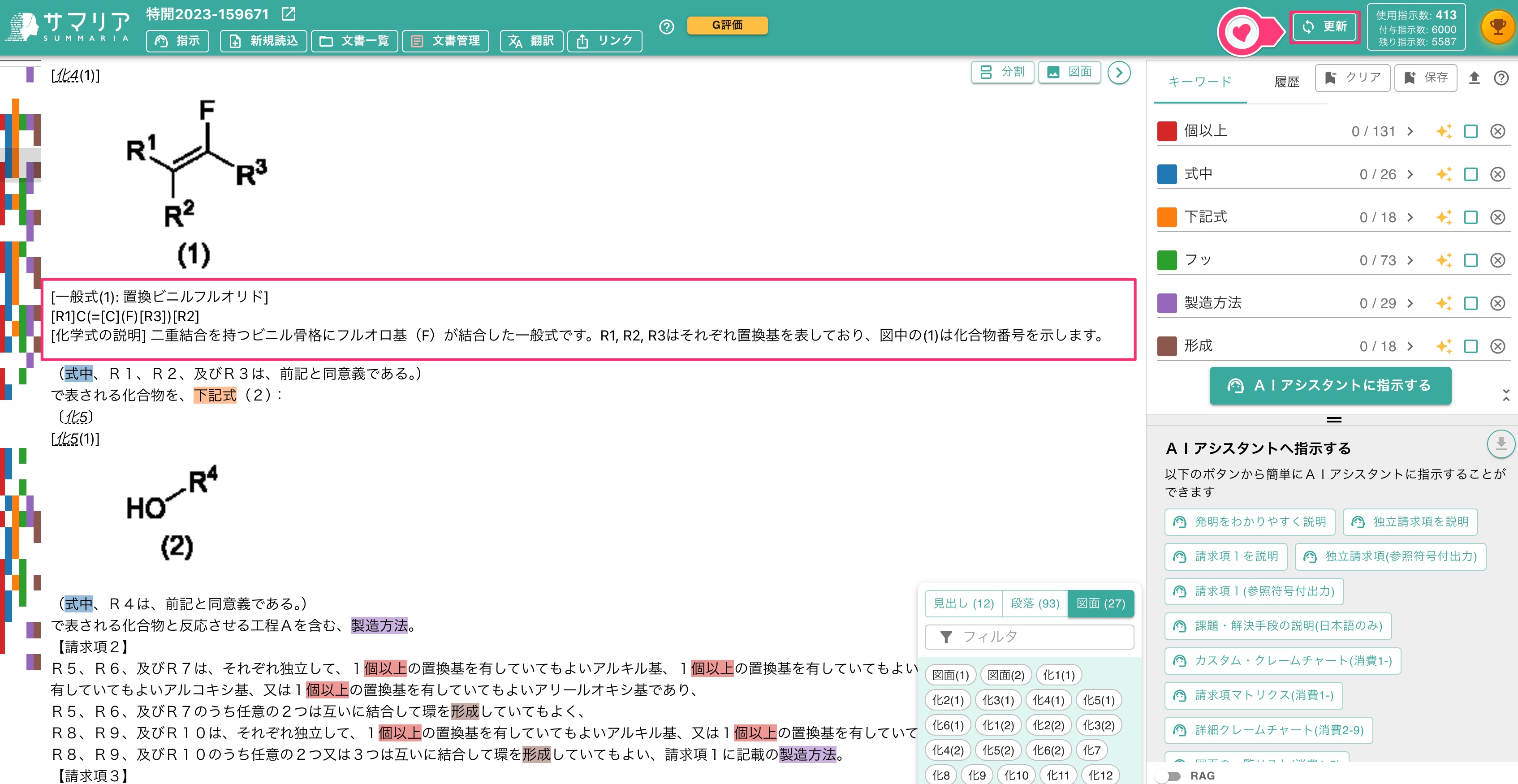Remove keyword 製造方法 with its X icon
Viewport: 1518px width, 784px height.
[x=1497, y=303]
